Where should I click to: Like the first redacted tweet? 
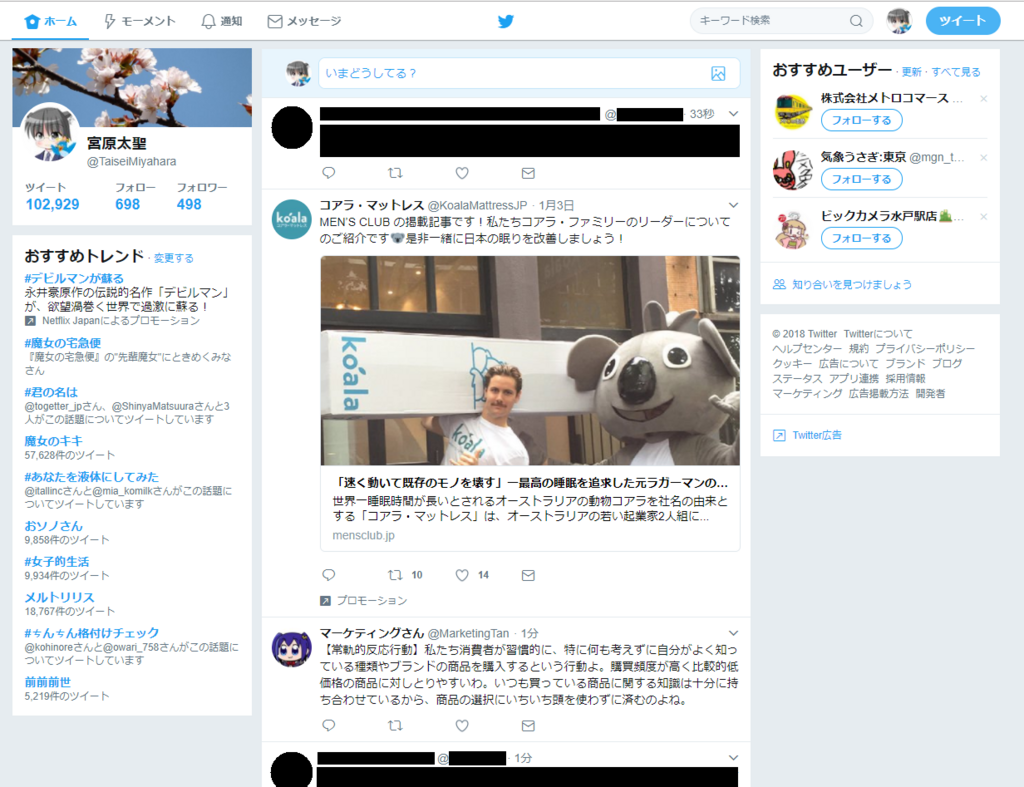point(462,173)
